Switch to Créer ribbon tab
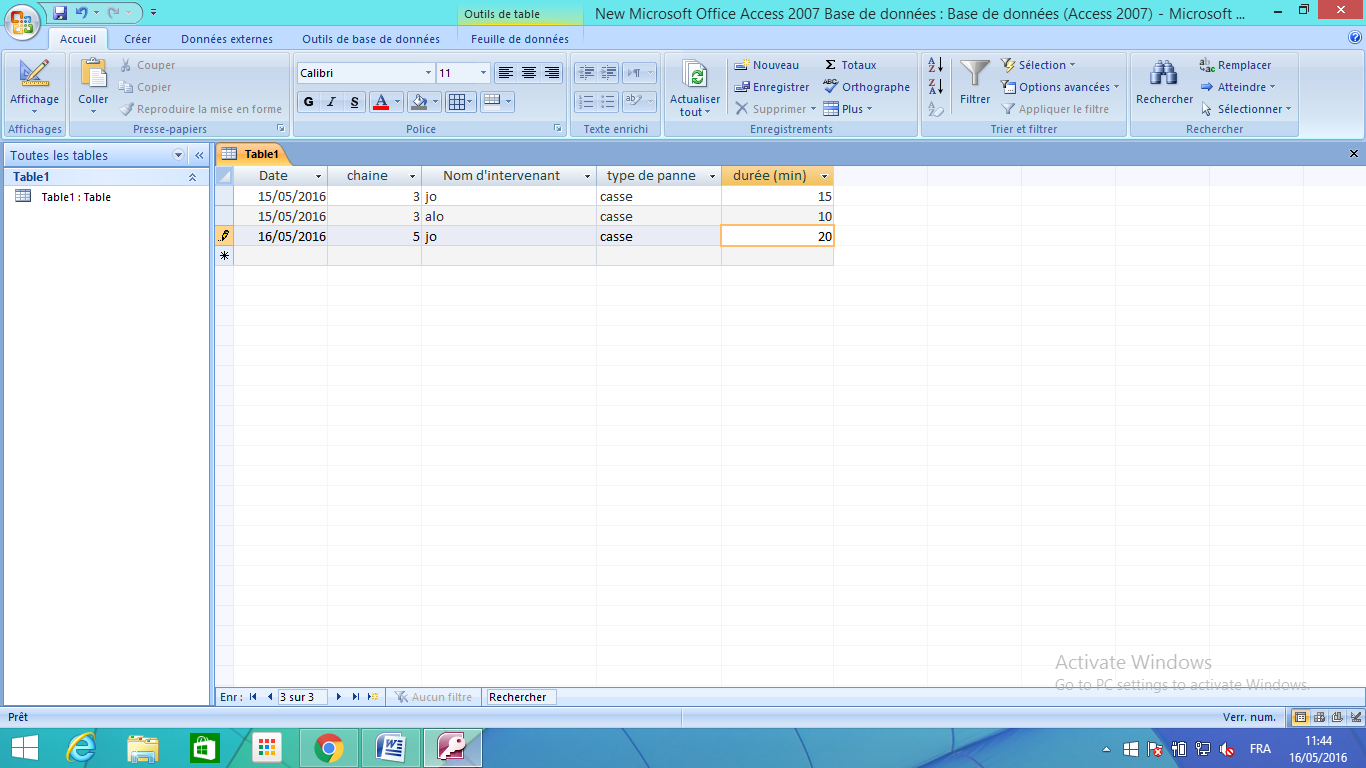The height and width of the screenshot is (768, 1366). 138,39
